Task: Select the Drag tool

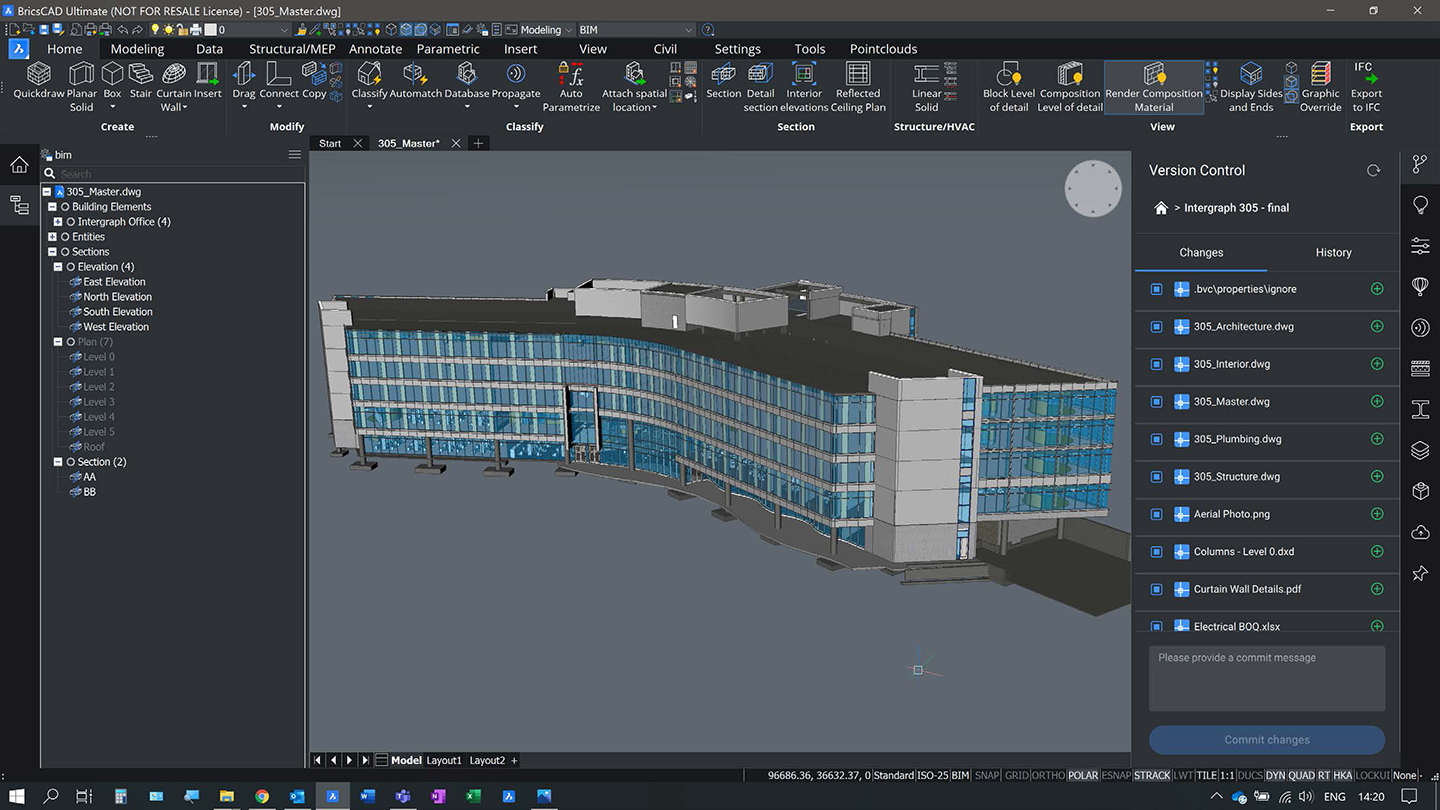Action: [x=244, y=82]
